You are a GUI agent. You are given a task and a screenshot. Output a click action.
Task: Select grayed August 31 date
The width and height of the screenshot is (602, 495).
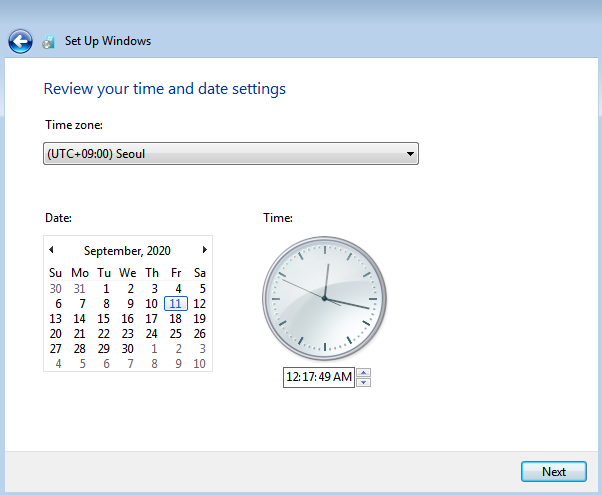pos(79,289)
